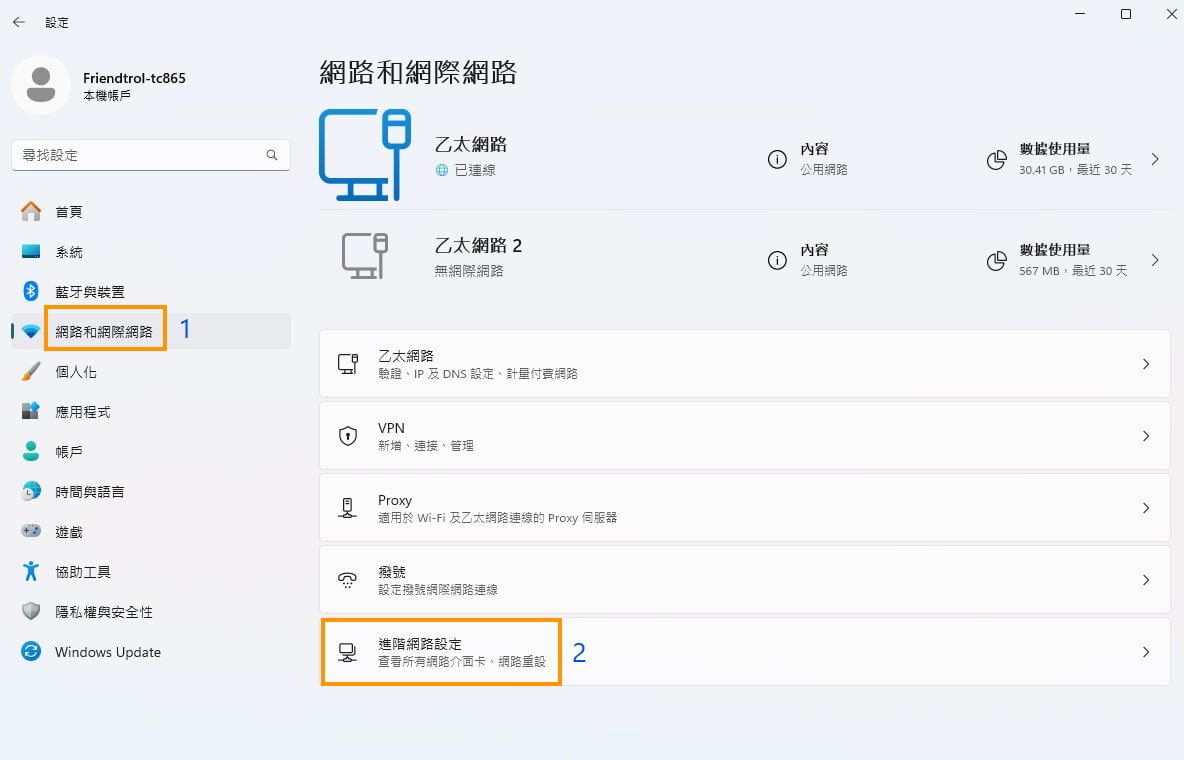This screenshot has width=1184, height=760.
Task: Expand the VPN row chevron
Action: coord(1146,436)
